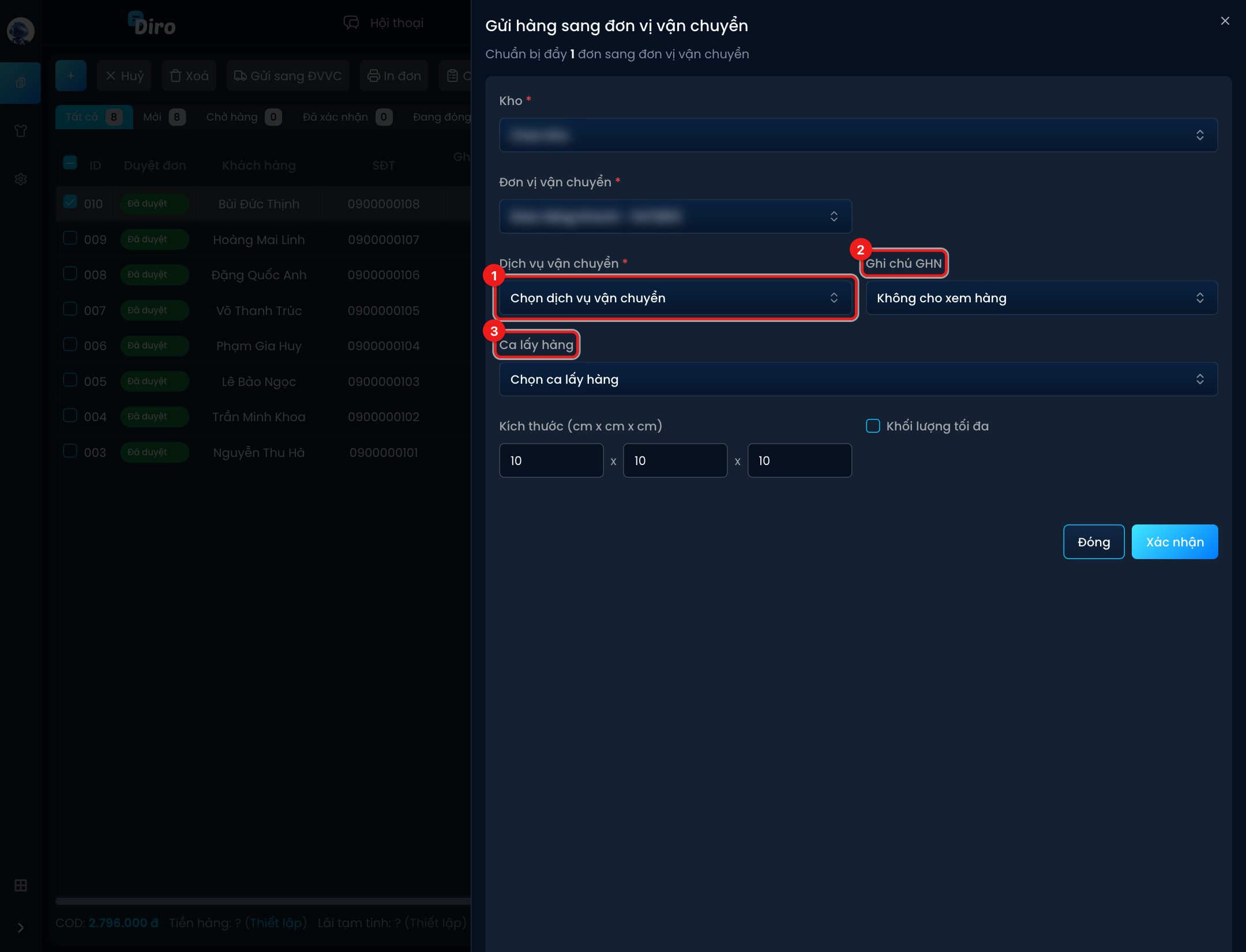Click phone number 0900000104

pyautogui.click(x=384, y=346)
